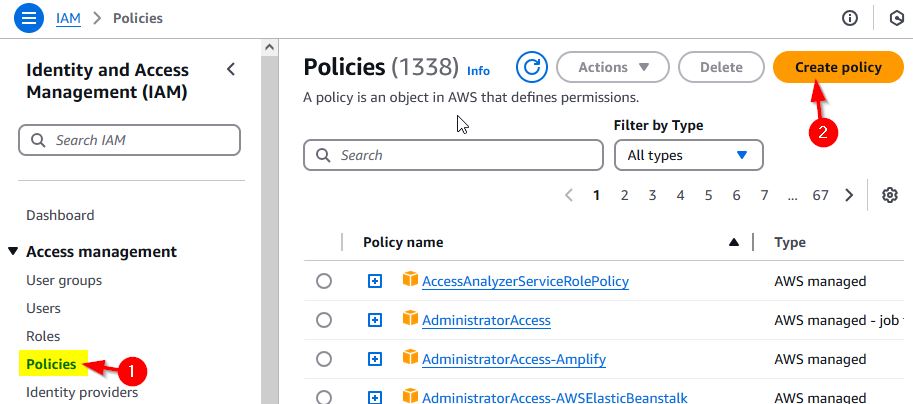Click the next page arrow

point(849,195)
